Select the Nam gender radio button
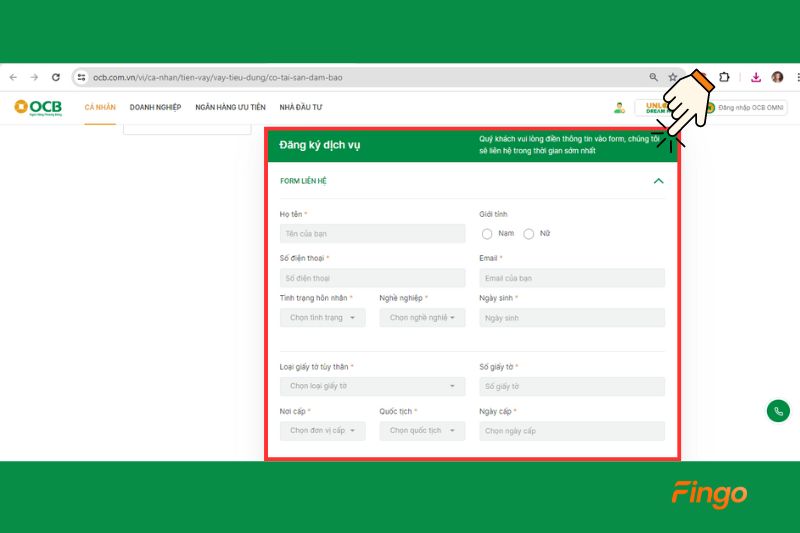This screenshot has height=533, width=800. 487,234
